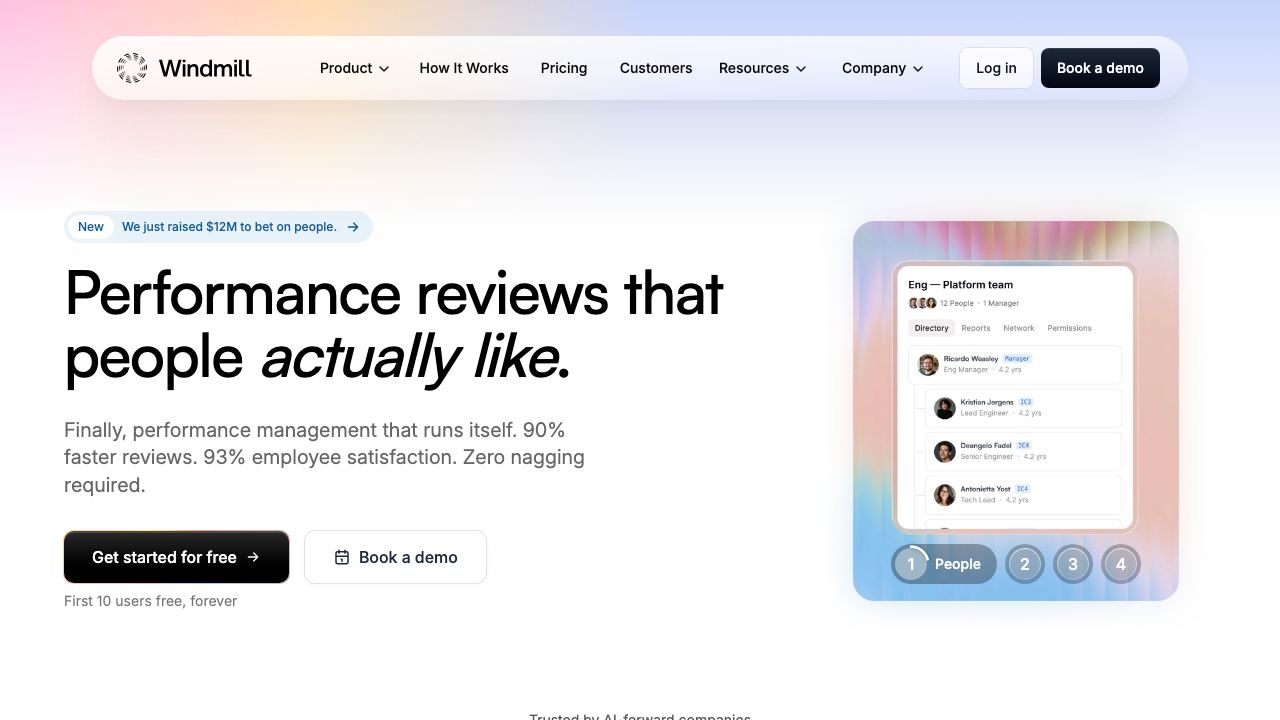Image resolution: width=1280 pixels, height=720 pixels.
Task: Click the Windmill circular logo icon
Action: (x=132, y=68)
